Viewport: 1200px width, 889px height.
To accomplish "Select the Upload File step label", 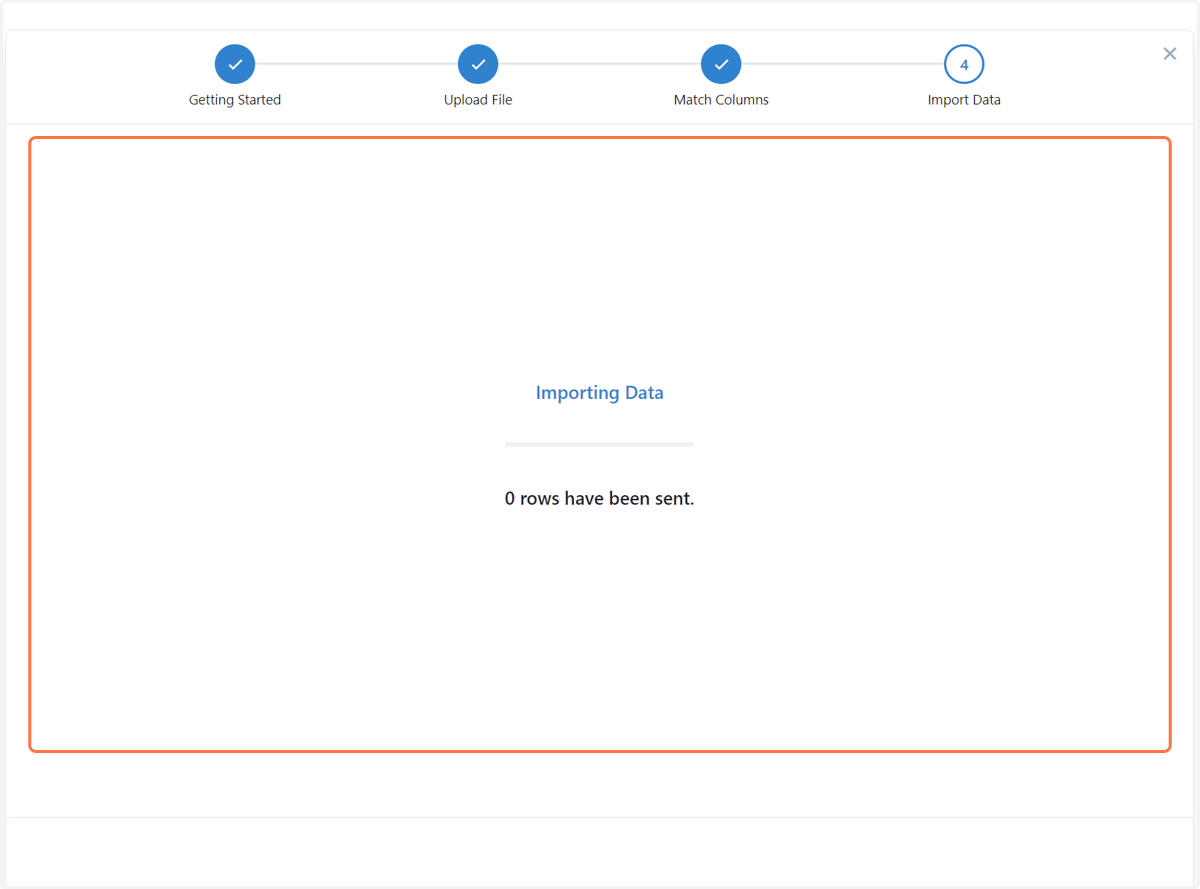I will 478,100.
